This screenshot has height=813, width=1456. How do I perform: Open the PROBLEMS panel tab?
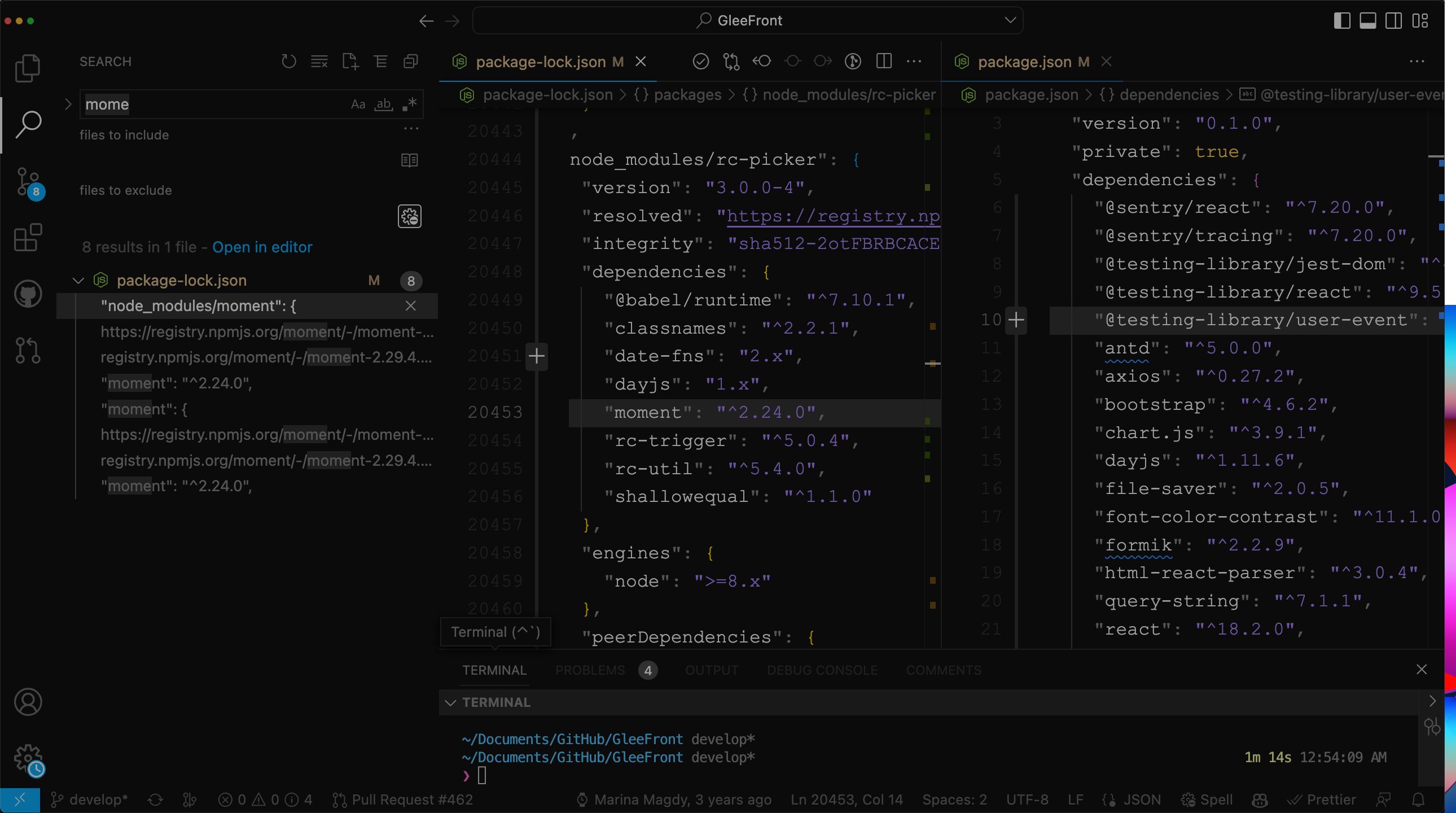[x=590, y=670]
